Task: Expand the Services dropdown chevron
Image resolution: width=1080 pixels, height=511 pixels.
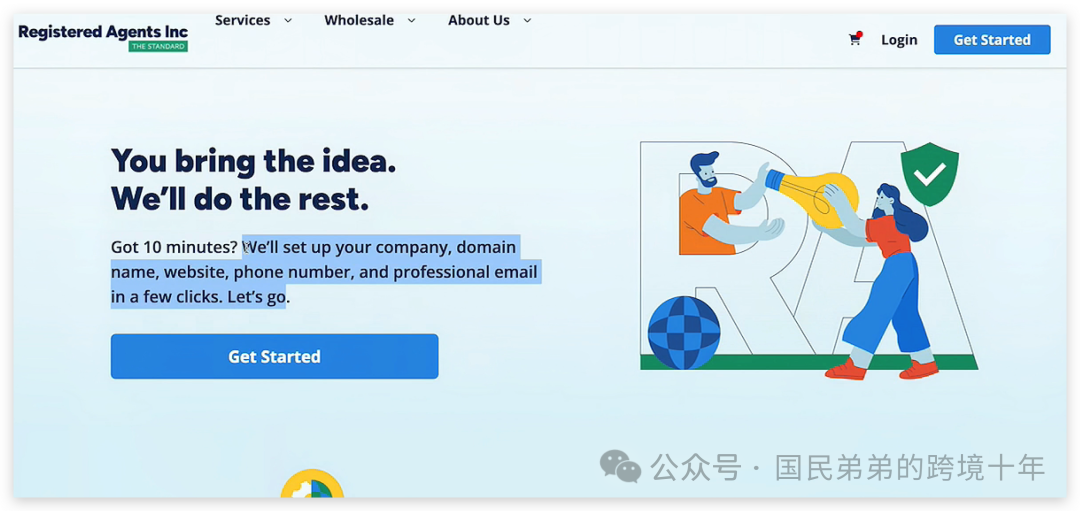Action: click(x=288, y=21)
